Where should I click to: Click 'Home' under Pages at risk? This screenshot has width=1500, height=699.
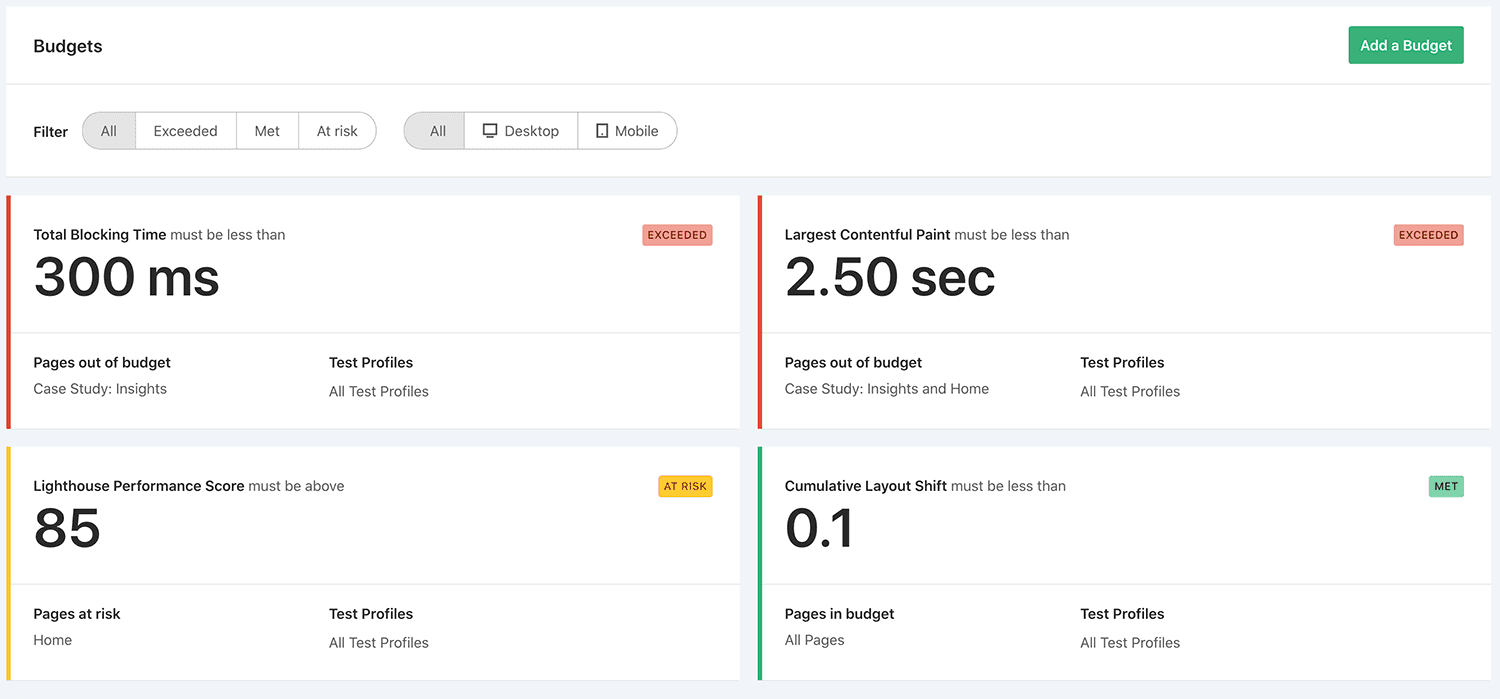[x=52, y=639]
